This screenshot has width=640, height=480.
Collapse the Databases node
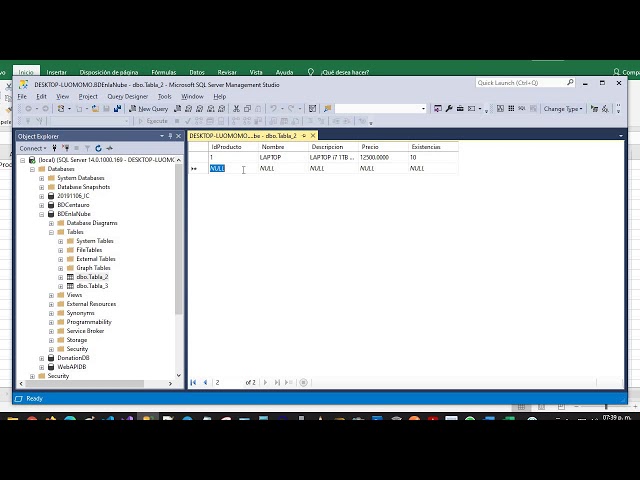point(32,169)
